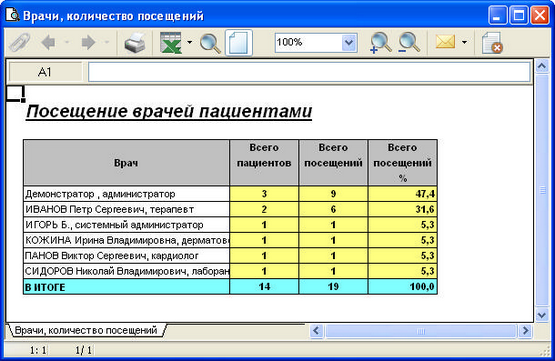Expand the Excel export options arrow
555x361 pixels.
[189, 42]
